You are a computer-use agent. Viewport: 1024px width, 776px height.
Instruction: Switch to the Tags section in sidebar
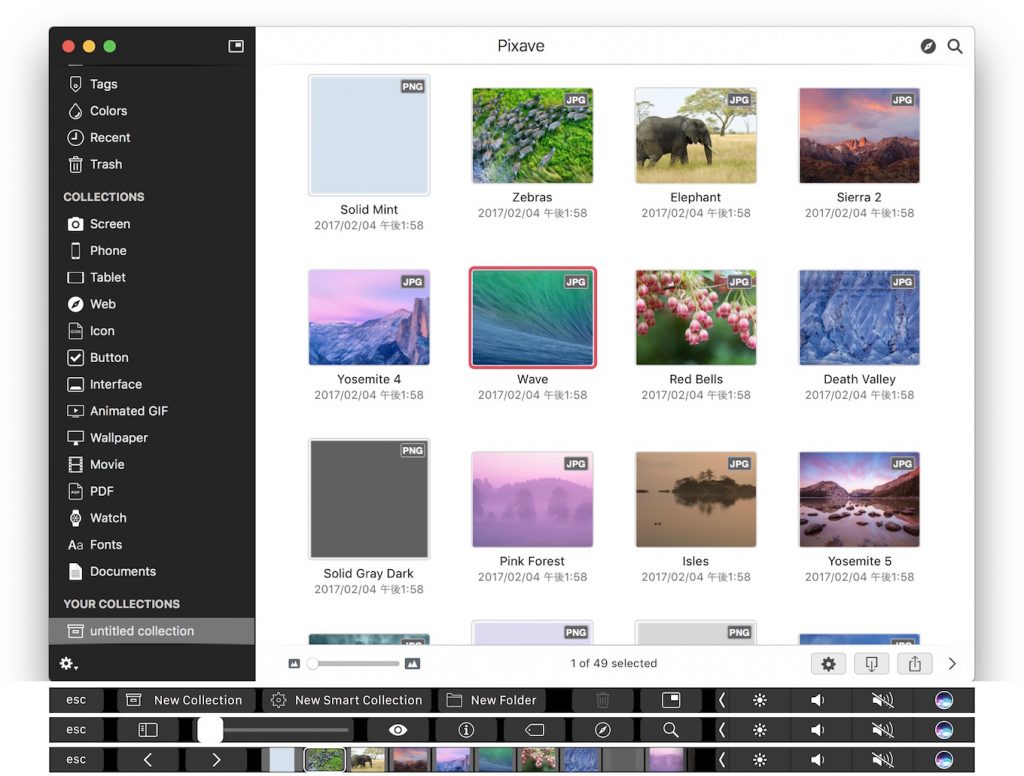click(104, 83)
